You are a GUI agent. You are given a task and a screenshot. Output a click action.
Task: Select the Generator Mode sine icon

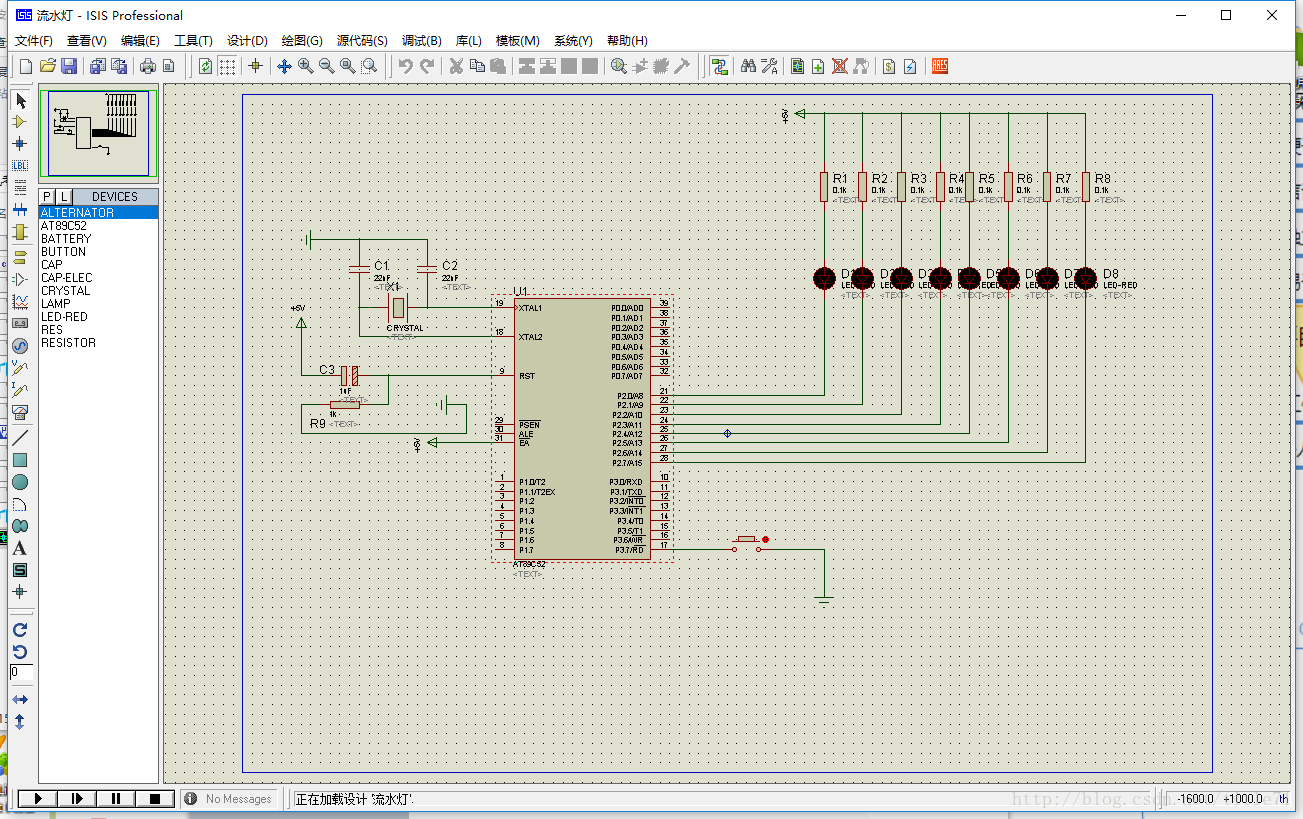point(20,345)
